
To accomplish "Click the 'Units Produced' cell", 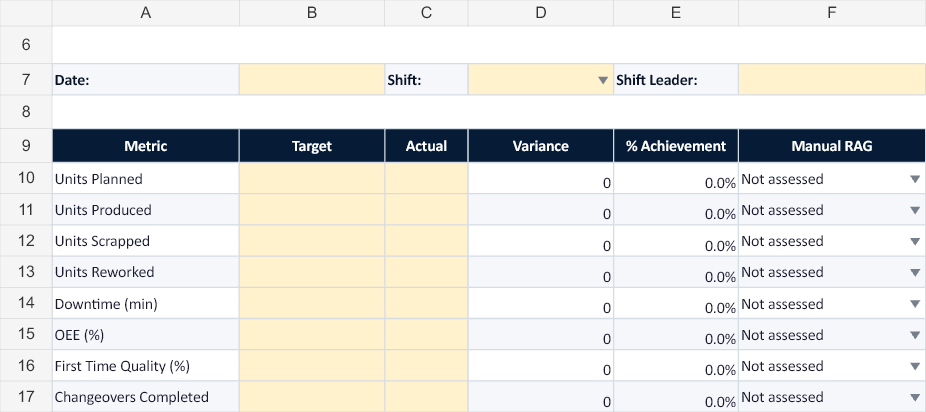I will [x=145, y=210].
